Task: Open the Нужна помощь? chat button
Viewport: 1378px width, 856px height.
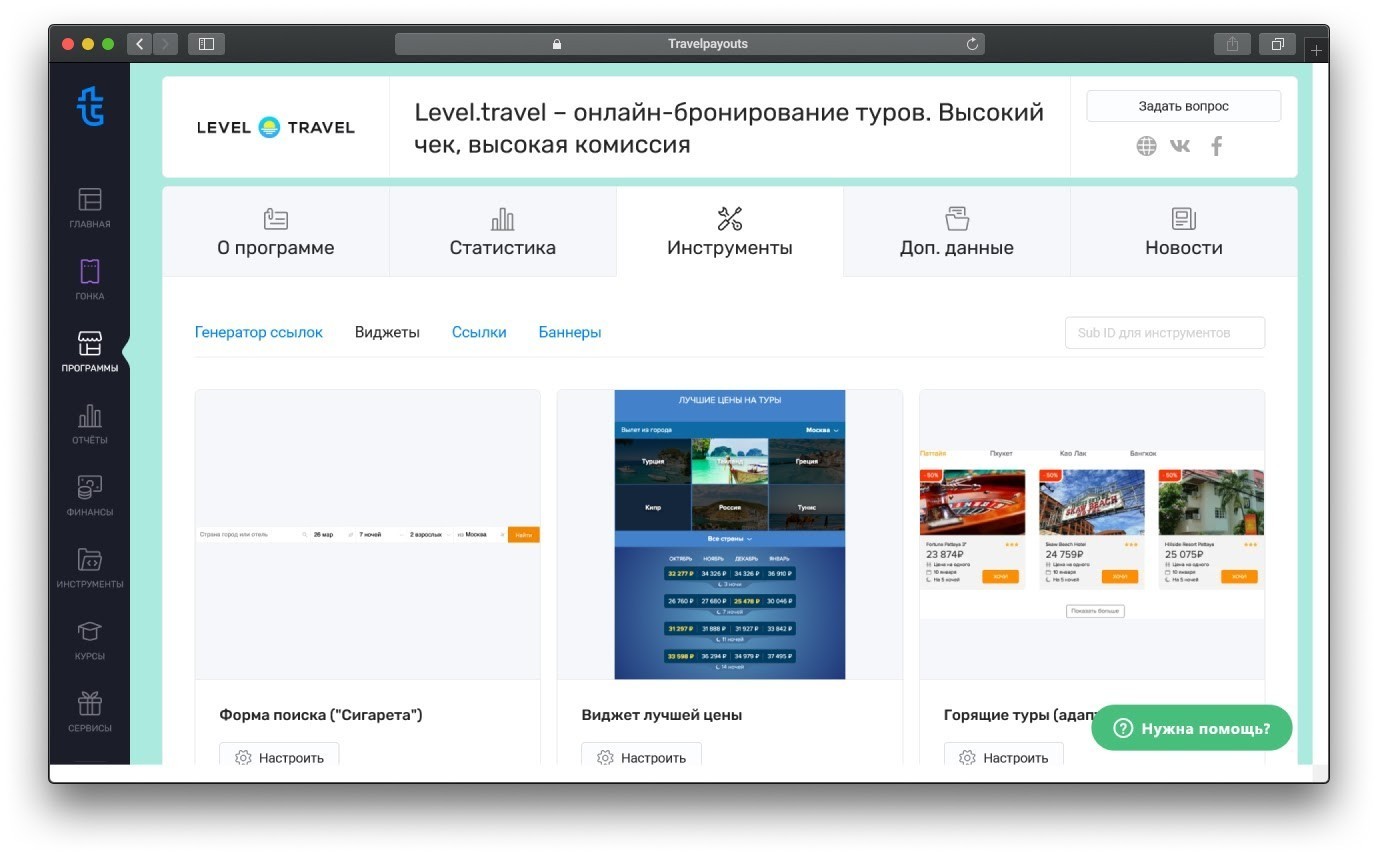Action: [1192, 728]
